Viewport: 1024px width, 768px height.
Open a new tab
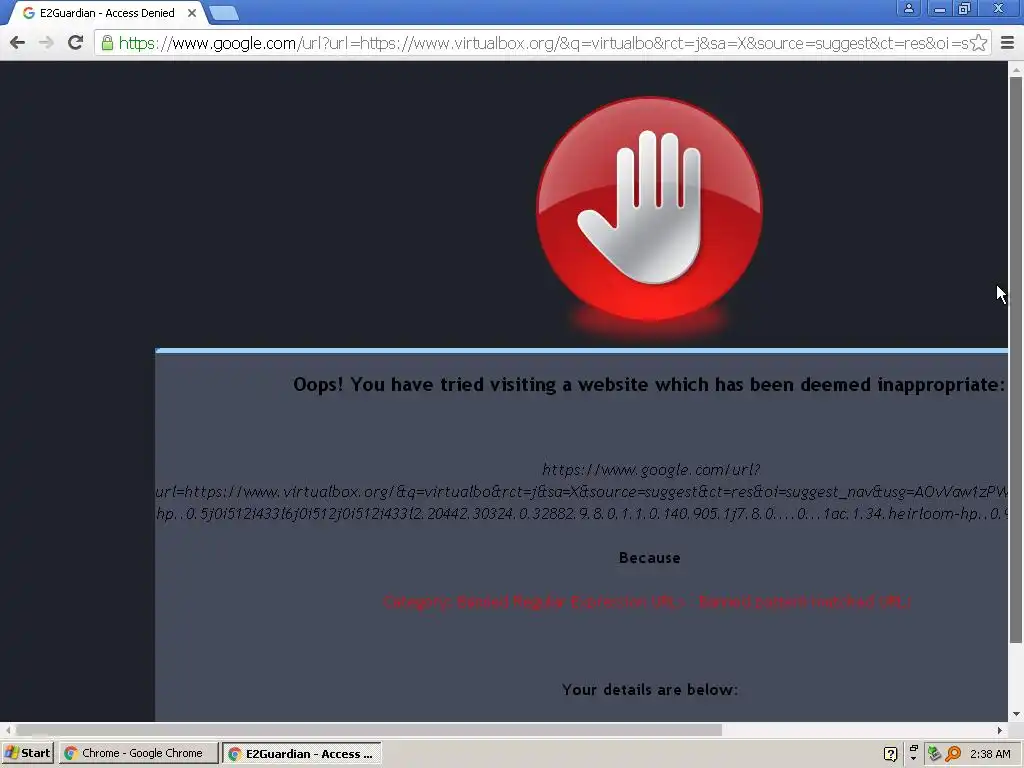pyautogui.click(x=224, y=12)
